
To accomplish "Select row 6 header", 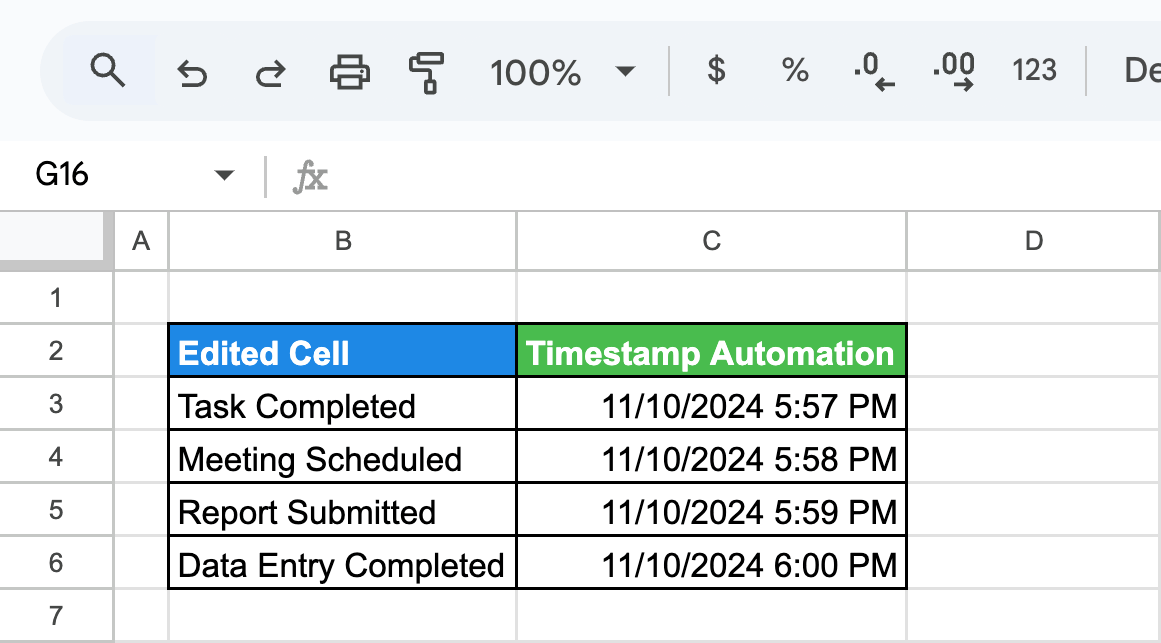I will pos(56,563).
